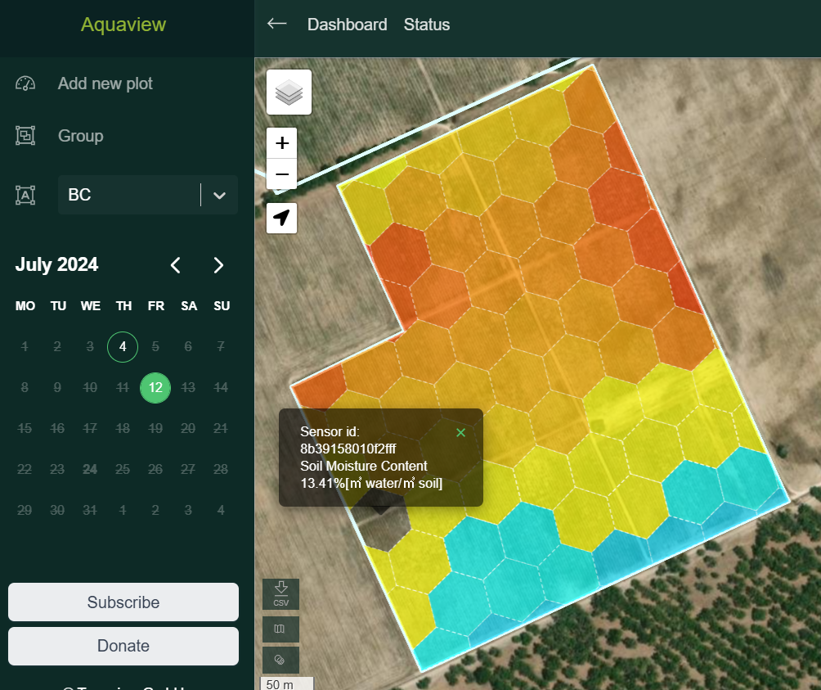Image resolution: width=821 pixels, height=690 pixels.
Task: Click the Donate button
Action: point(123,646)
